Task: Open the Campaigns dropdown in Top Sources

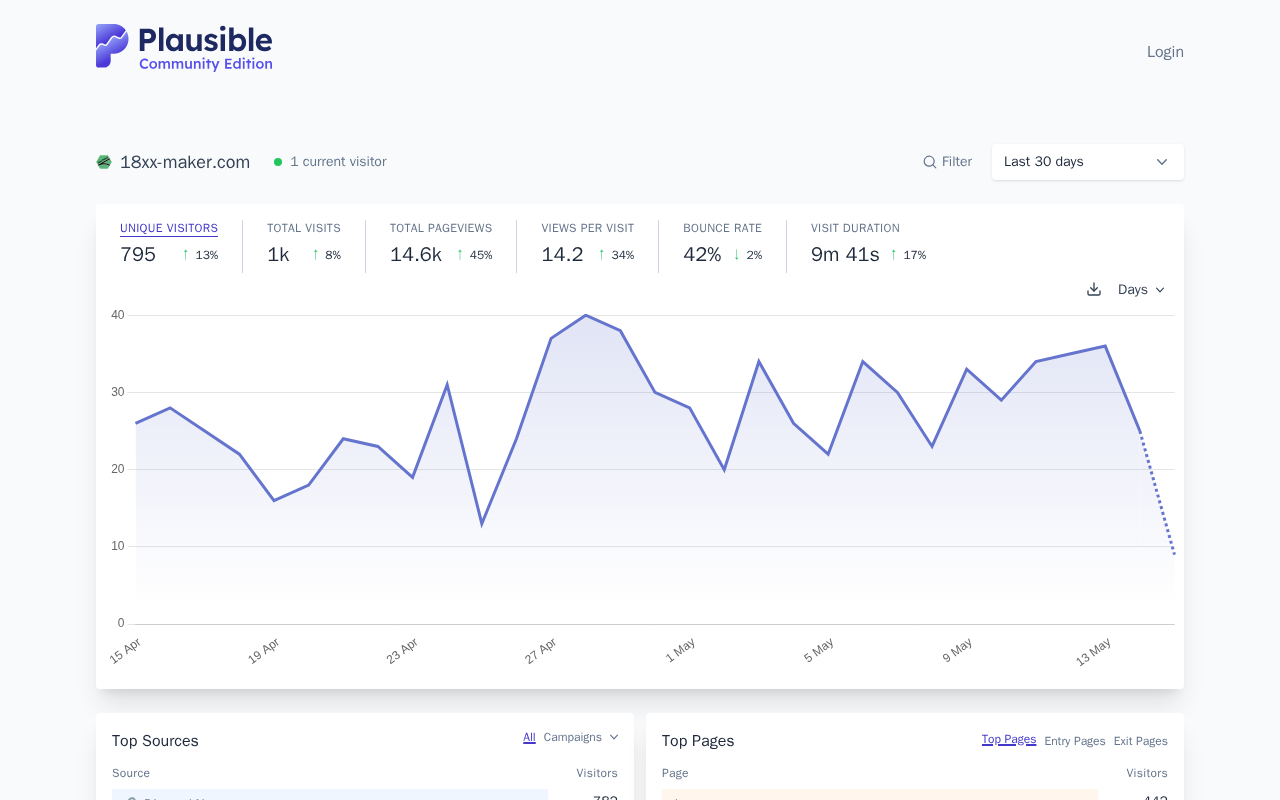Action: pyautogui.click(x=581, y=737)
